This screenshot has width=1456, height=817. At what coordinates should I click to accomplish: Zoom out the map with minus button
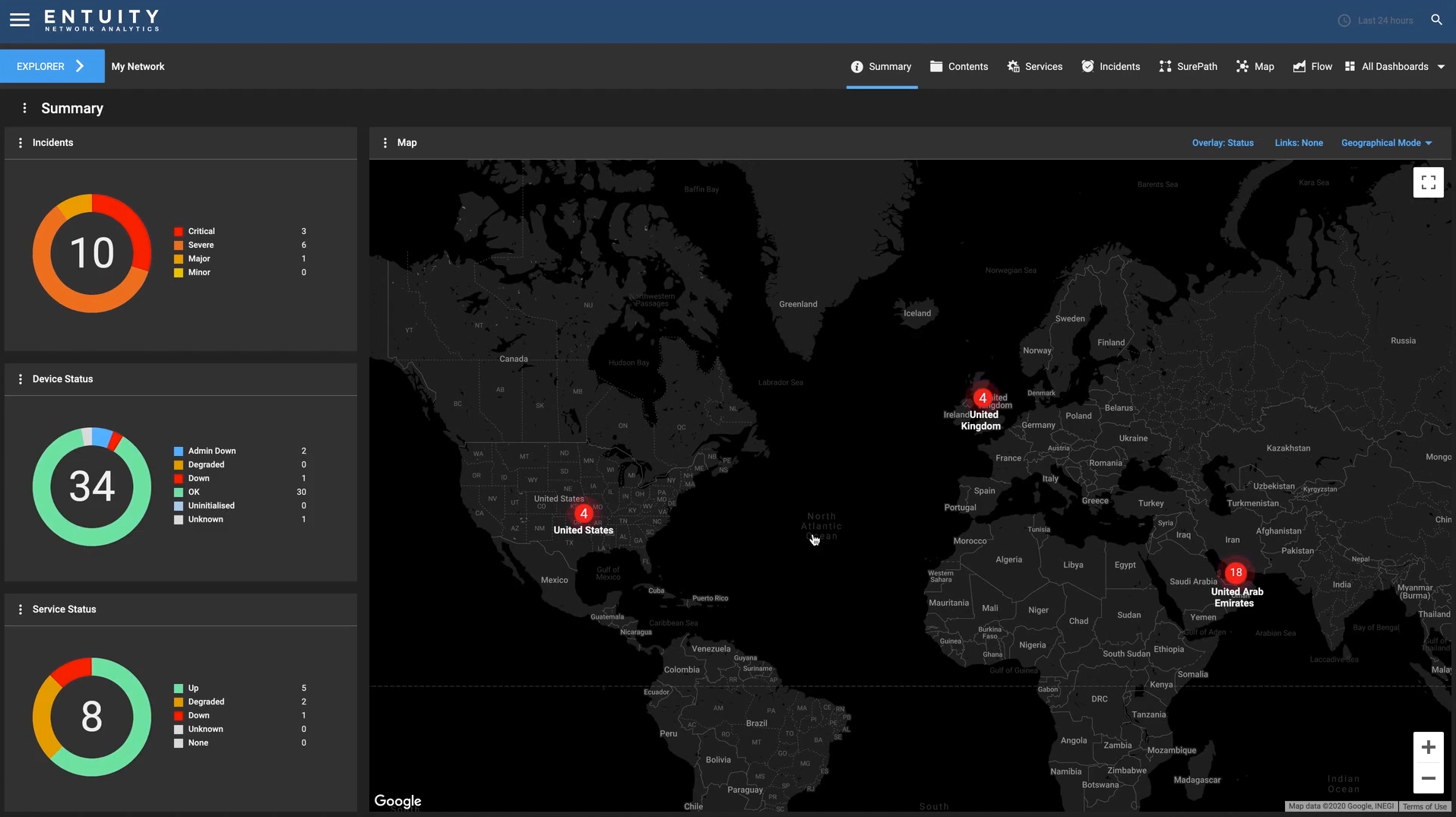[1428, 778]
